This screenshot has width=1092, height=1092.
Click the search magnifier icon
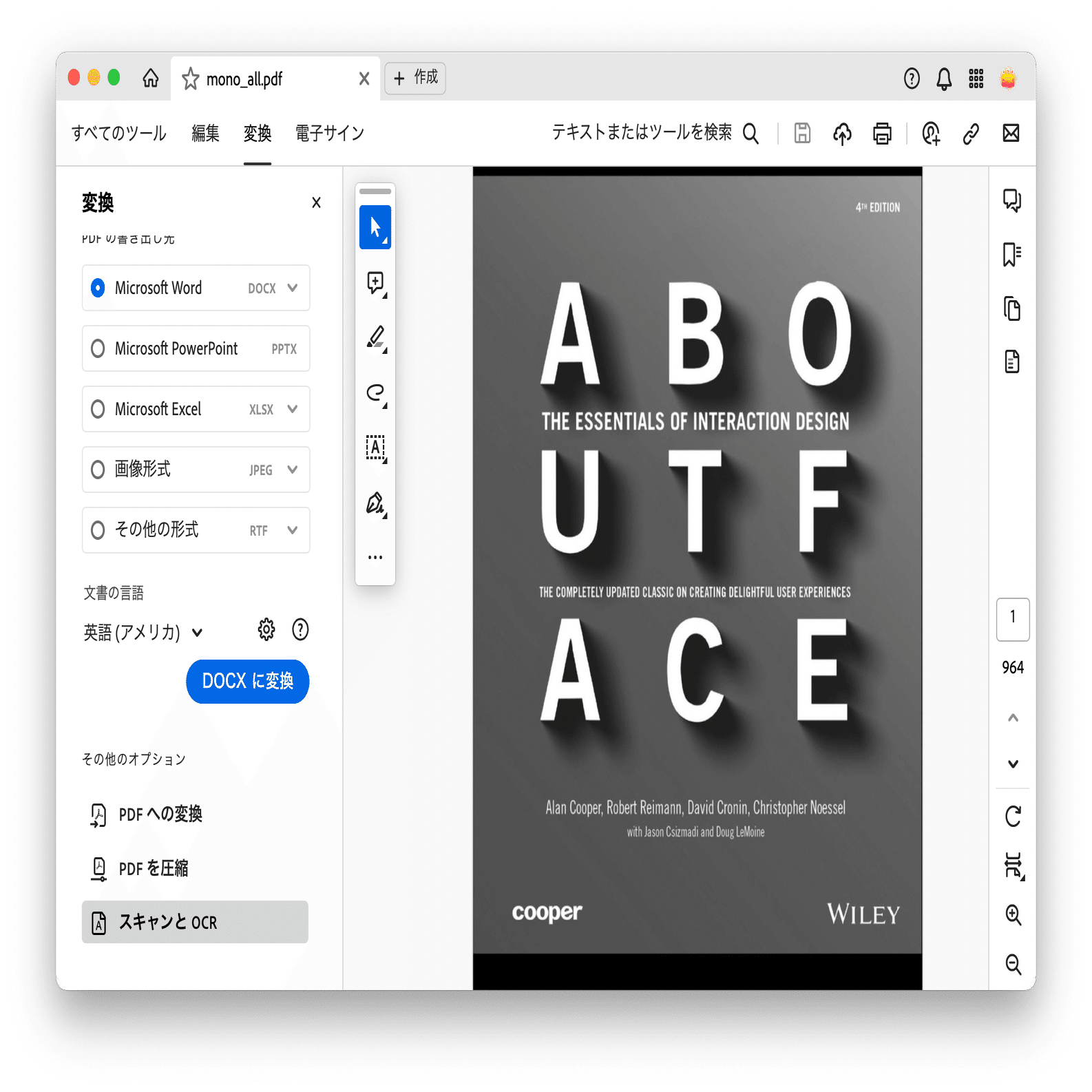[751, 134]
